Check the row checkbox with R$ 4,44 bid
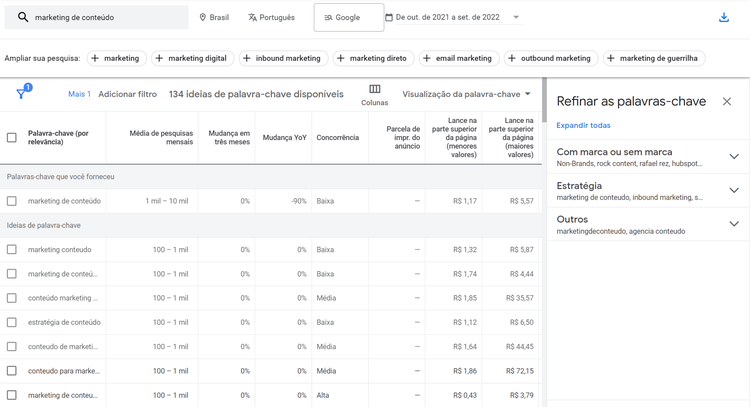 (12, 274)
